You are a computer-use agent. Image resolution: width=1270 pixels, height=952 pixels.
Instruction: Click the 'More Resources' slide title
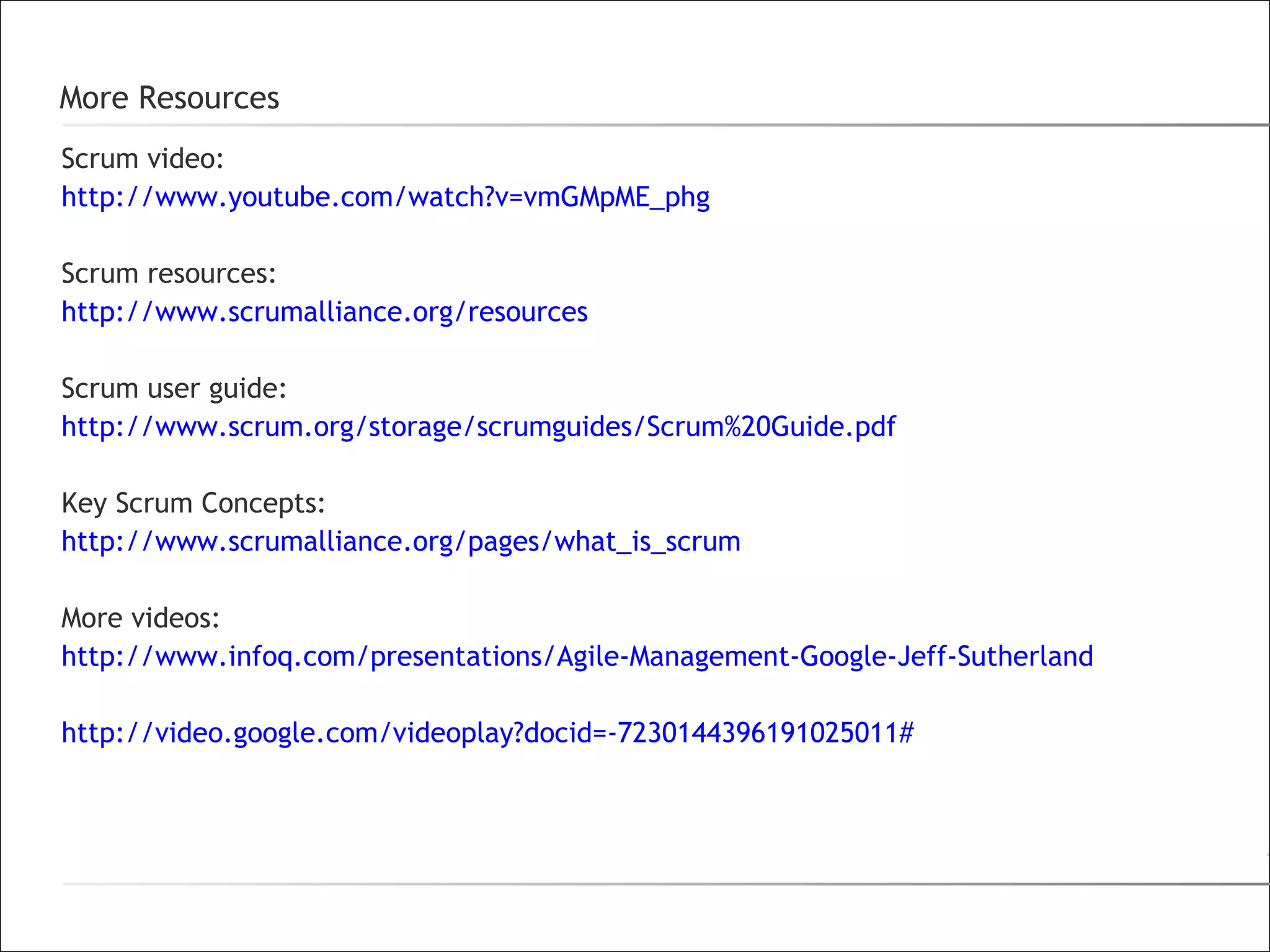click(x=169, y=98)
